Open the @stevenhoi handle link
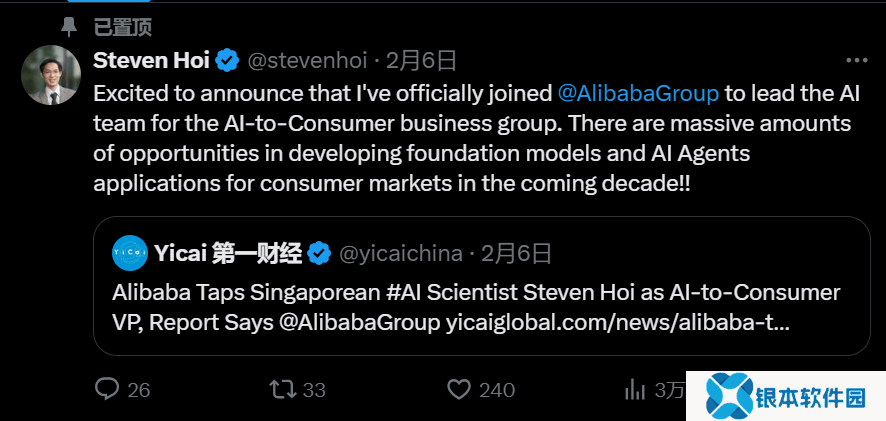This screenshot has height=421, width=886. click(307, 61)
